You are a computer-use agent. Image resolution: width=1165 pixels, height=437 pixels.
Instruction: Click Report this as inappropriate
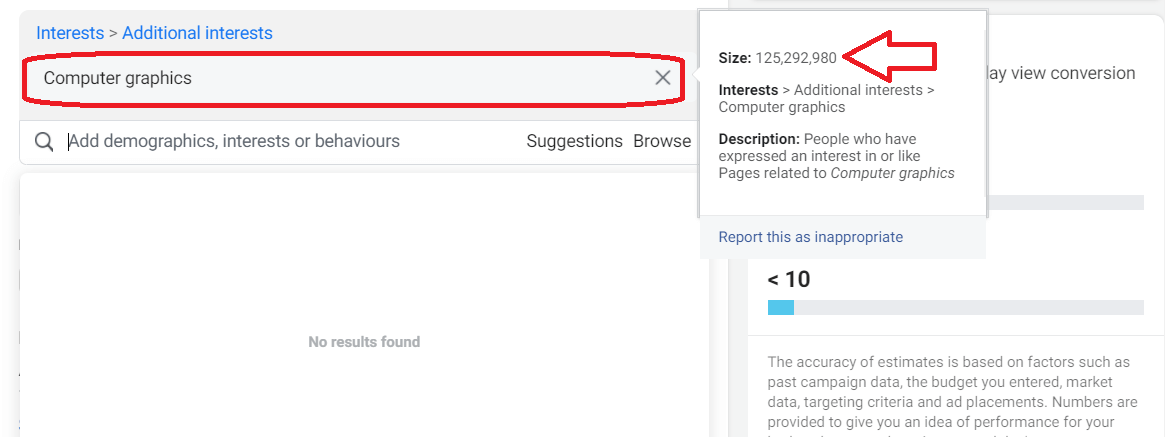[811, 237]
